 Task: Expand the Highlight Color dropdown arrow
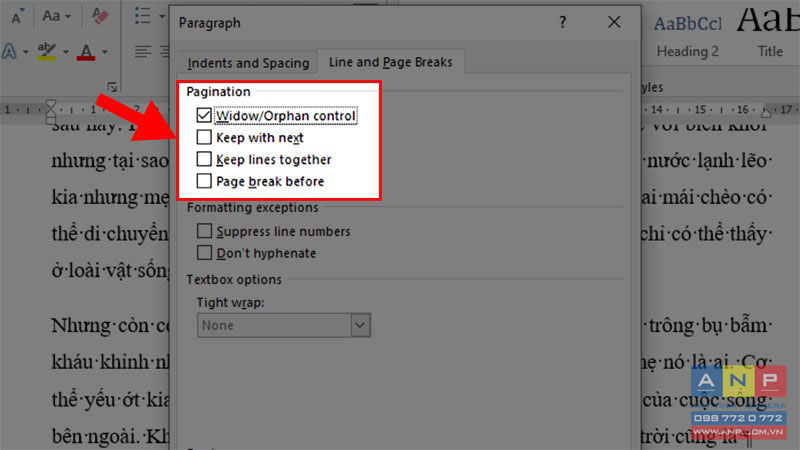66,52
